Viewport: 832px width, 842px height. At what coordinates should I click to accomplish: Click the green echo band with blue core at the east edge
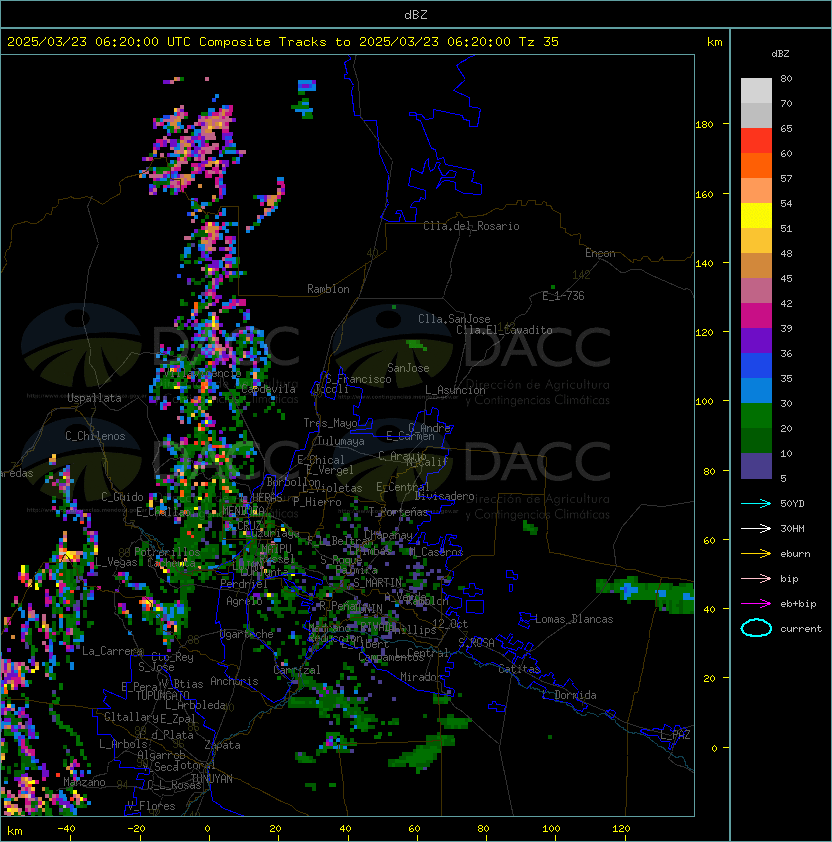645,594
